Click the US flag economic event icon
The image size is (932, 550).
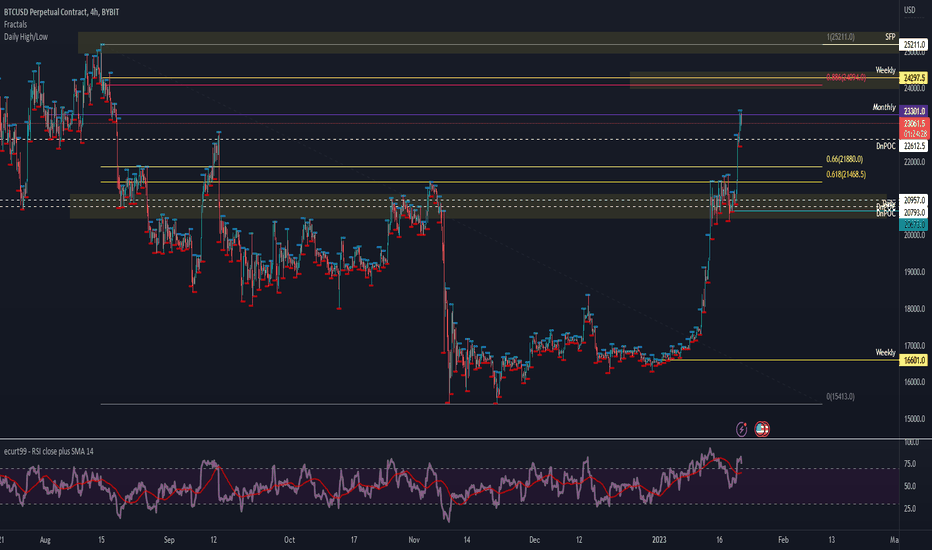click(x=761, y=429)
